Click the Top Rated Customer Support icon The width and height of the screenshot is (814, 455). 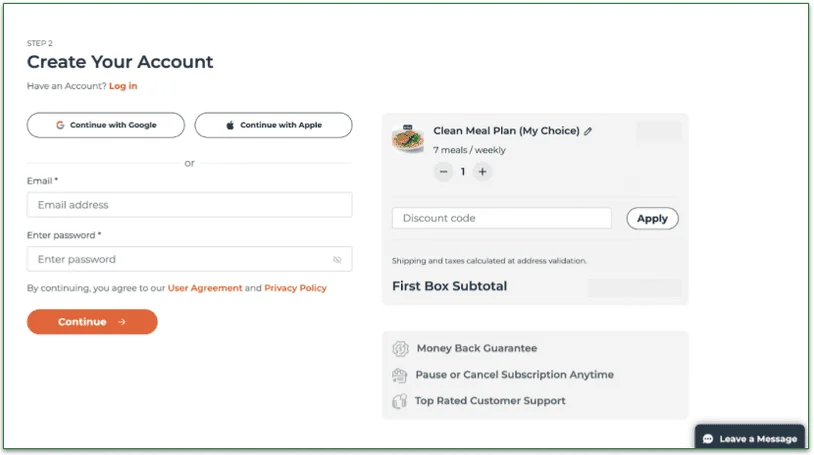(399, 401)
